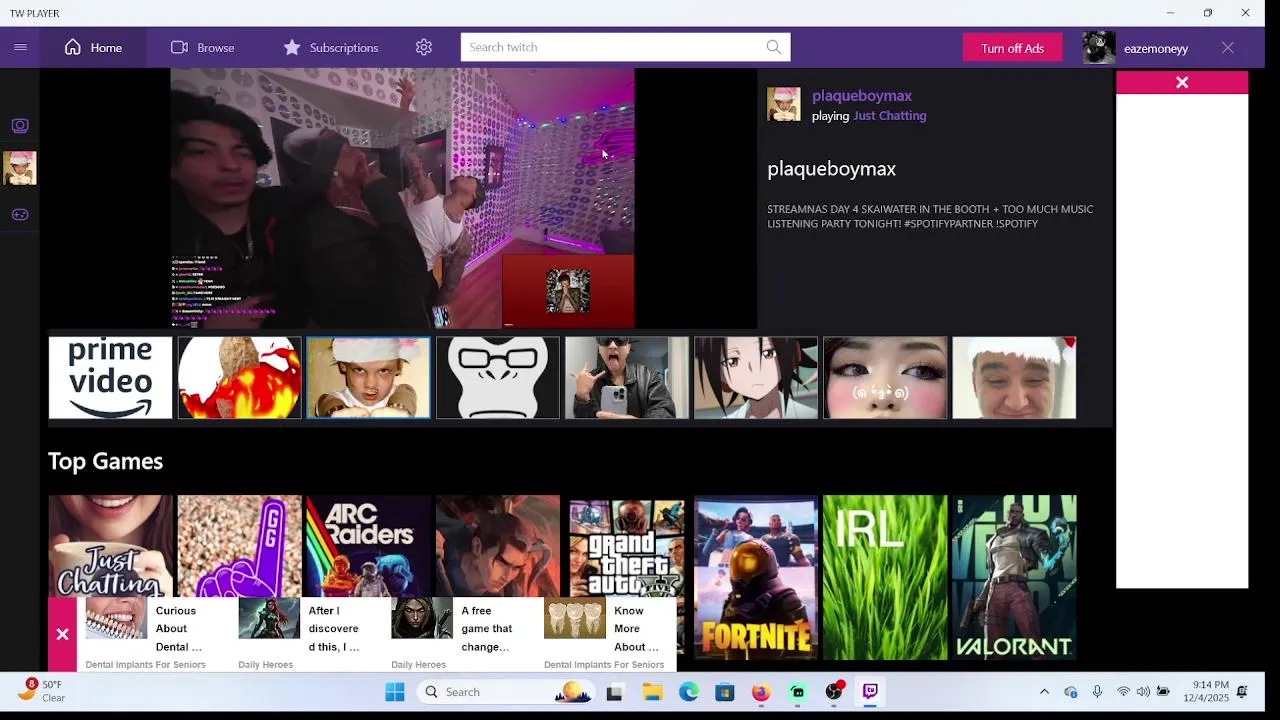Select the pink face close-up thumbnail
This screenshot has height=720, width=1280.
pos(884,378)
